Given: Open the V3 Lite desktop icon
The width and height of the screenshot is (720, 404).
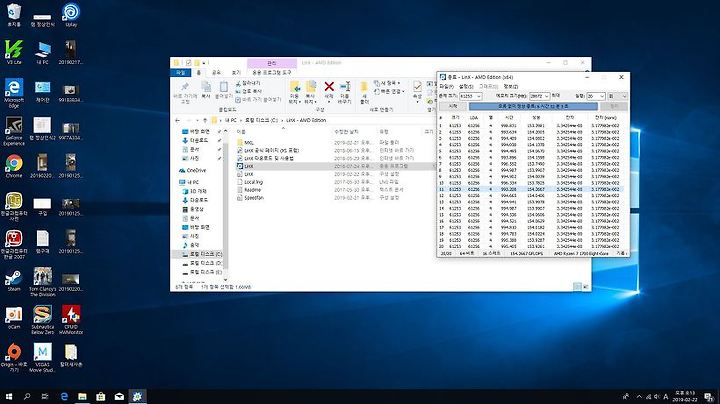Looking at the screenshot, I should pyautogui.click(x=14, y=52).
